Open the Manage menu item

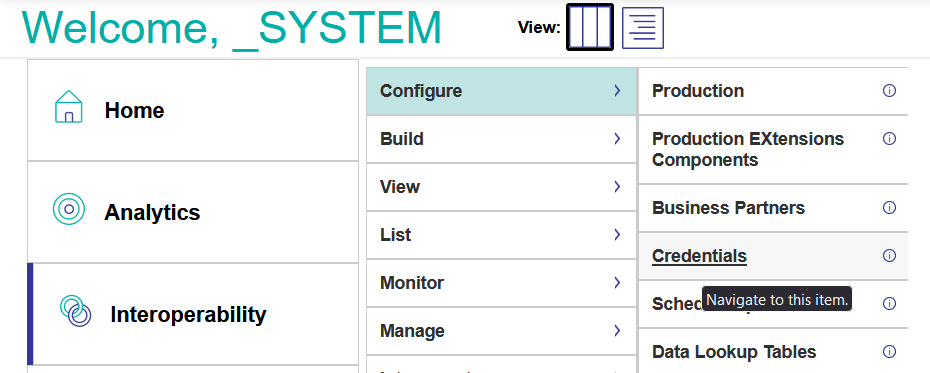pos(502,330)
